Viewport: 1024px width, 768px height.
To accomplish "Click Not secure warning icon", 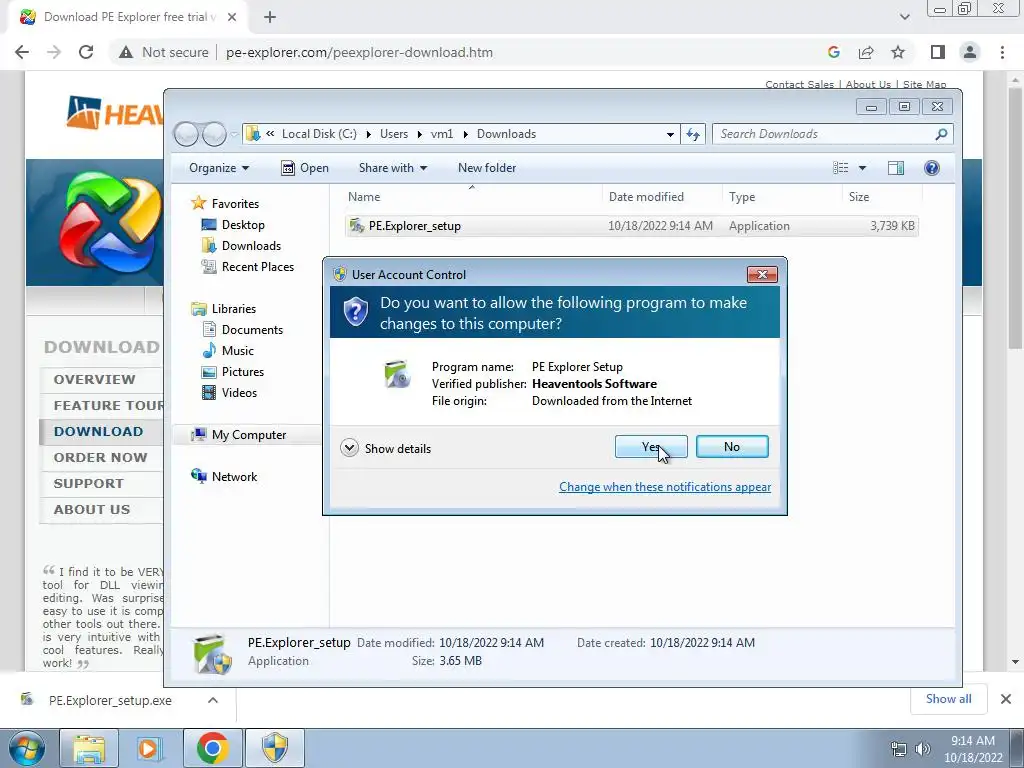I will pos(126,52).
